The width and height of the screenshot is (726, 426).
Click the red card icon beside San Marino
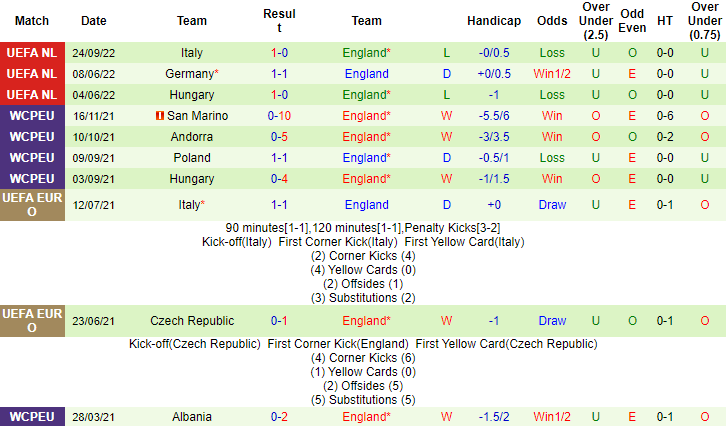click(158, 116)
